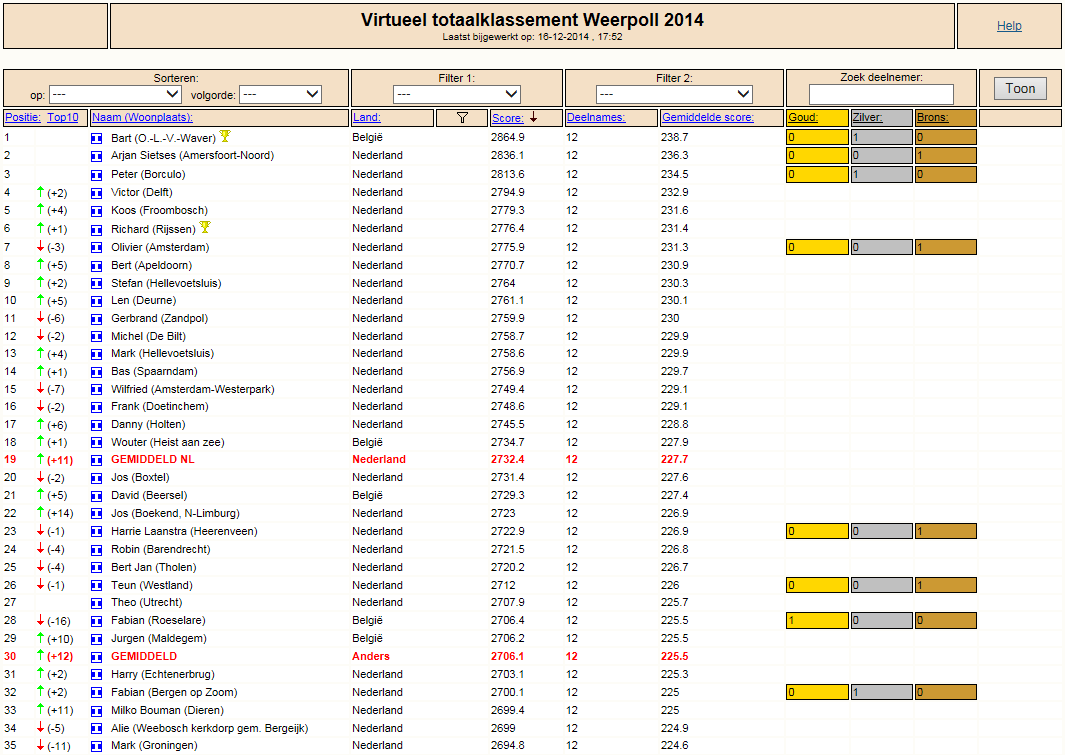Open the blue detail icon for Arjan Sietses

(96, 156)
